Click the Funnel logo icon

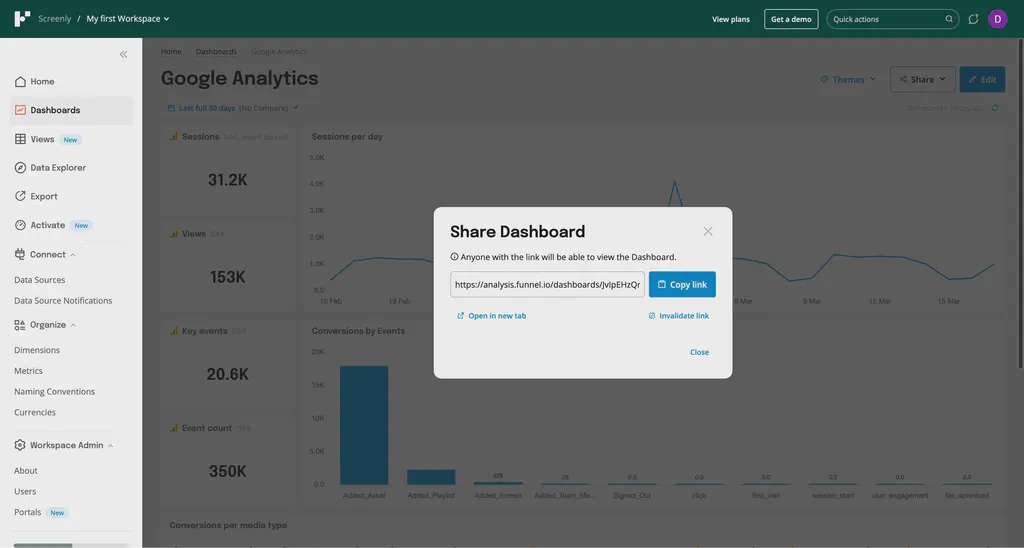click(x=22, y=19)
